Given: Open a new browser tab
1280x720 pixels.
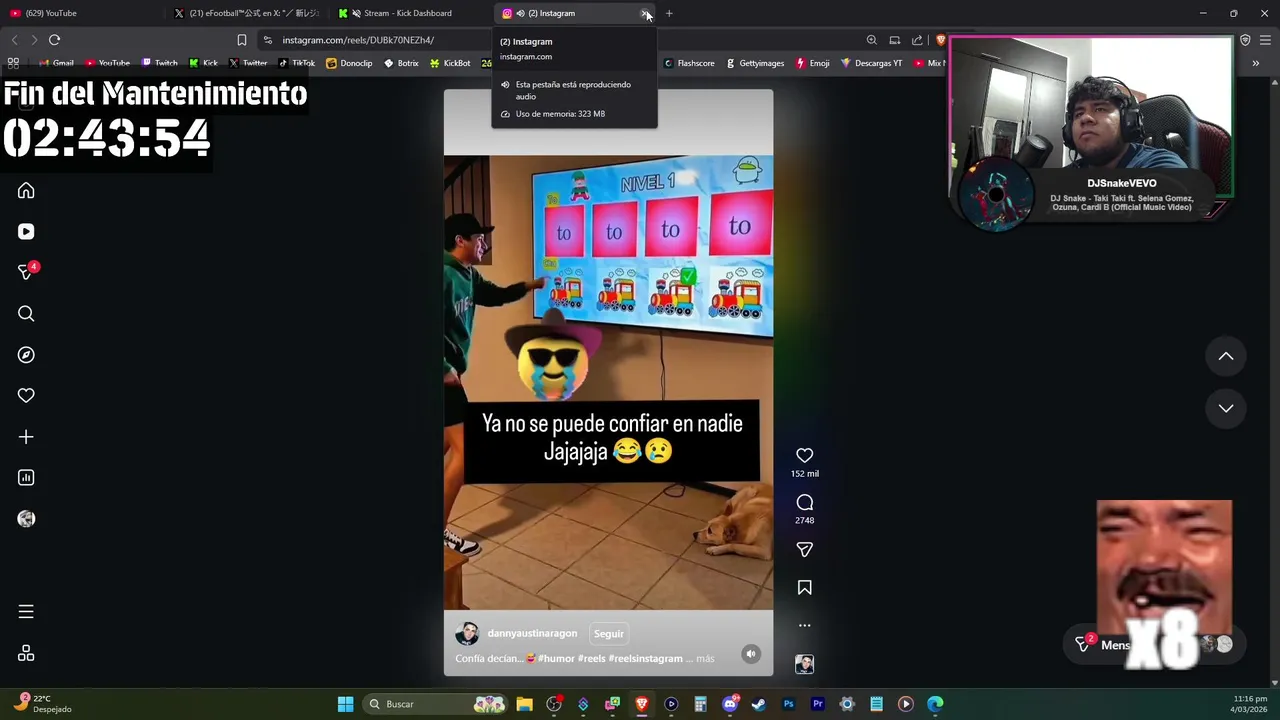Looking at the screenshot, I should click(x=669, y=13).
